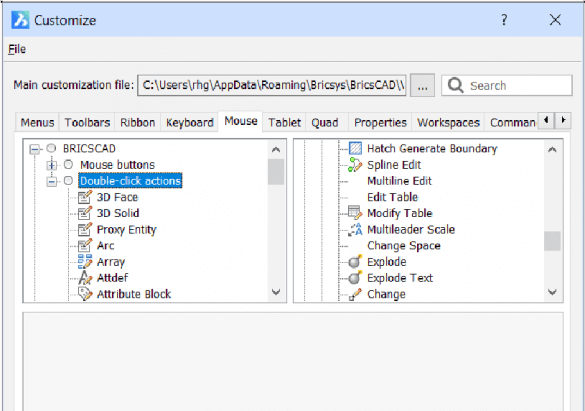
Task: Click the left tree scroll-up arrow
Action: 276,150
